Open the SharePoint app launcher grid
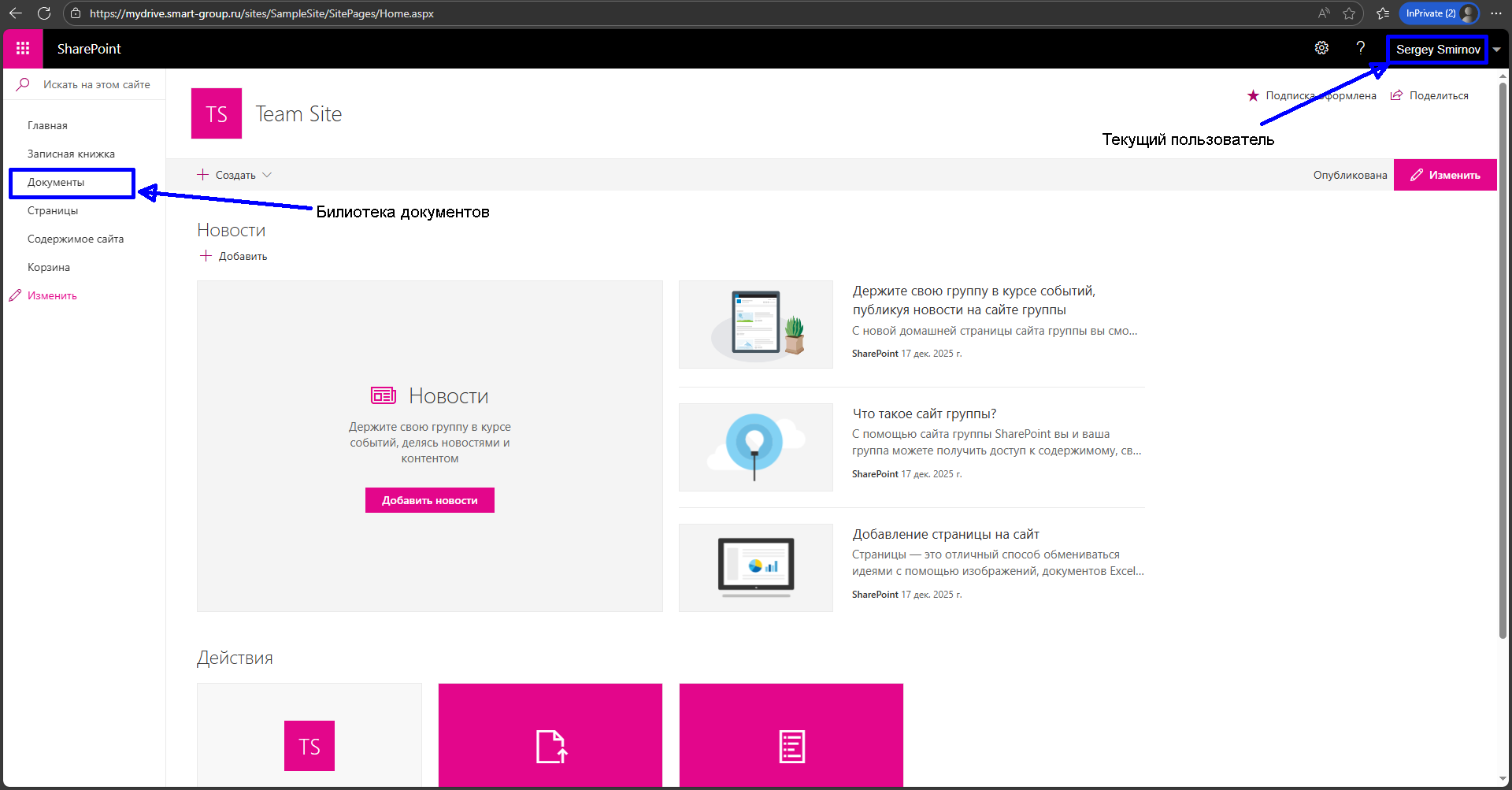The height and width of the screenshot is (790, 1512). pos(23,49)
